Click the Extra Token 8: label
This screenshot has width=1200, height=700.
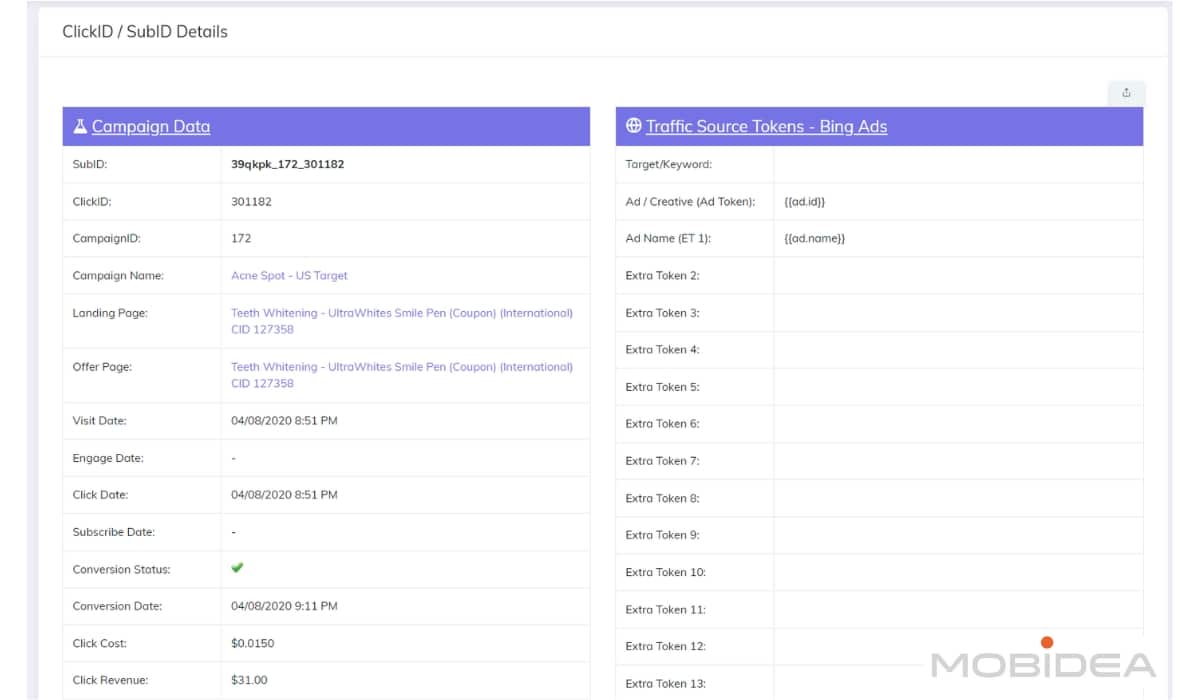coord(663,498)
